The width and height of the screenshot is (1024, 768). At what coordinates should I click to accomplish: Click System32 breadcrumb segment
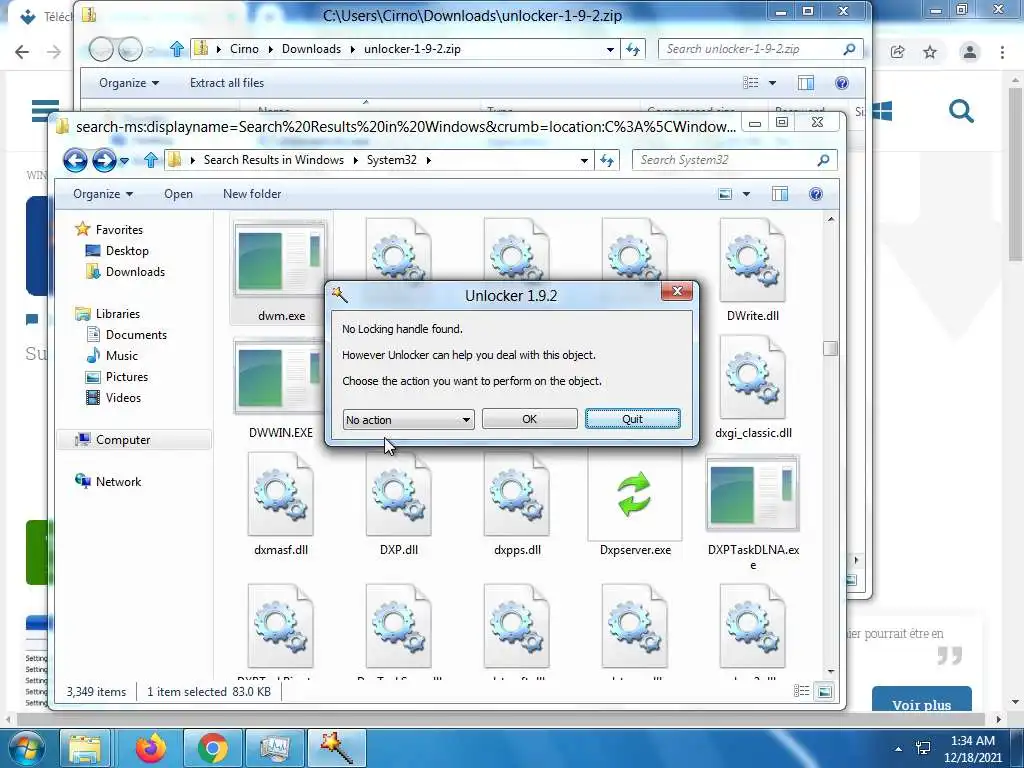pos(392,160)
